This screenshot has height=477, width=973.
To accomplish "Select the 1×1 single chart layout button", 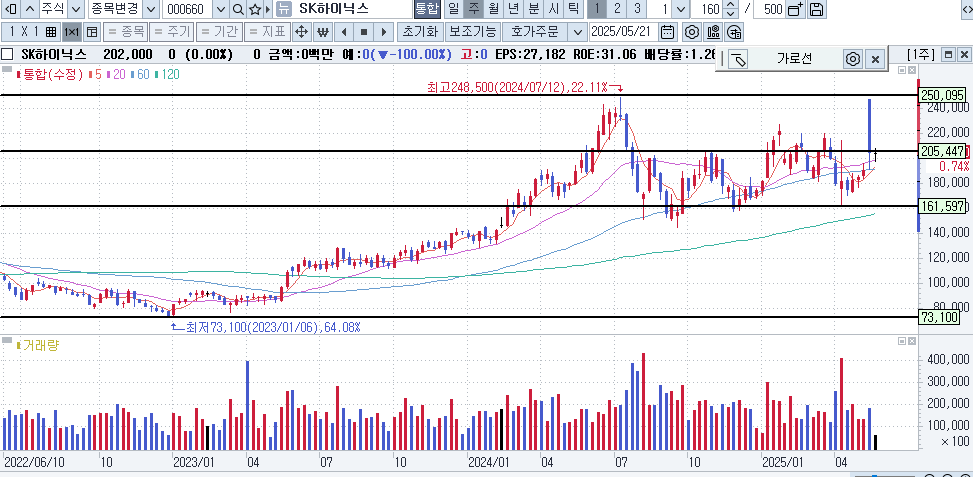I will click(x=71, y=32).
